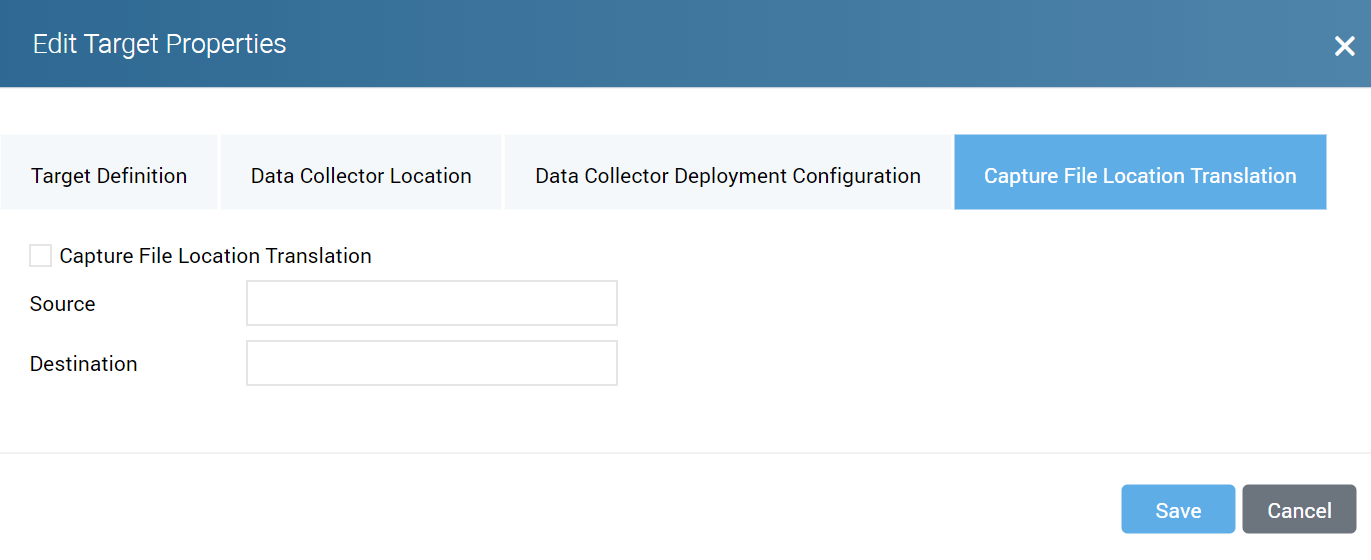The image size is (1371, 560).
Task: Open the Data Collector Location tab
Action: [x=361, y=176]
